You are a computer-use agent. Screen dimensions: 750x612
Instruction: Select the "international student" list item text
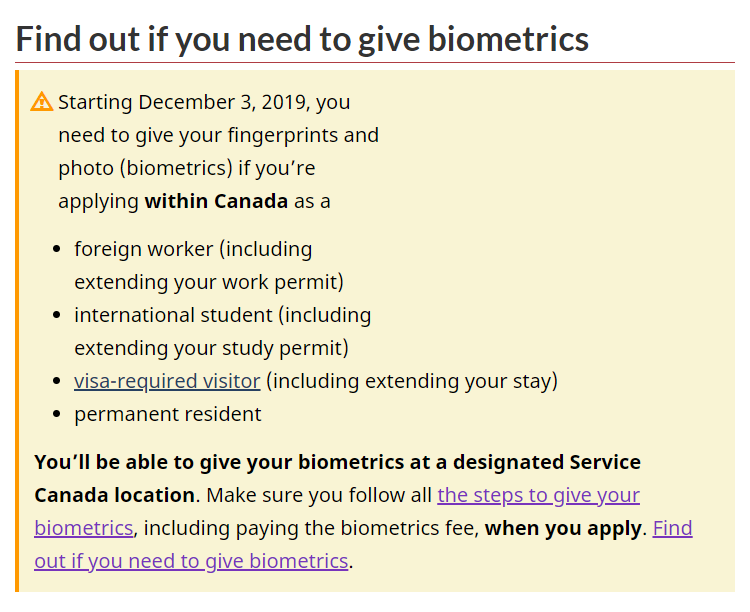click(173, 315)
